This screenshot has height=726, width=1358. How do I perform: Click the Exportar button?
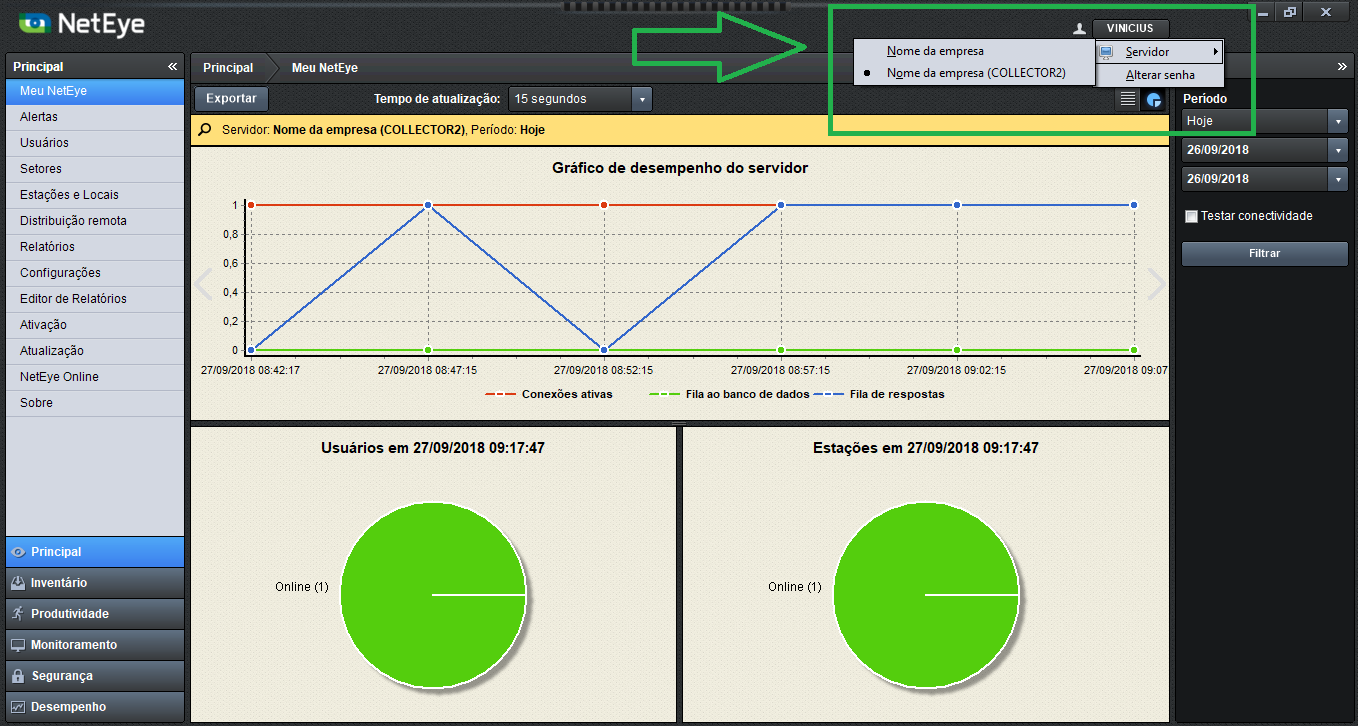coord(231,98)
